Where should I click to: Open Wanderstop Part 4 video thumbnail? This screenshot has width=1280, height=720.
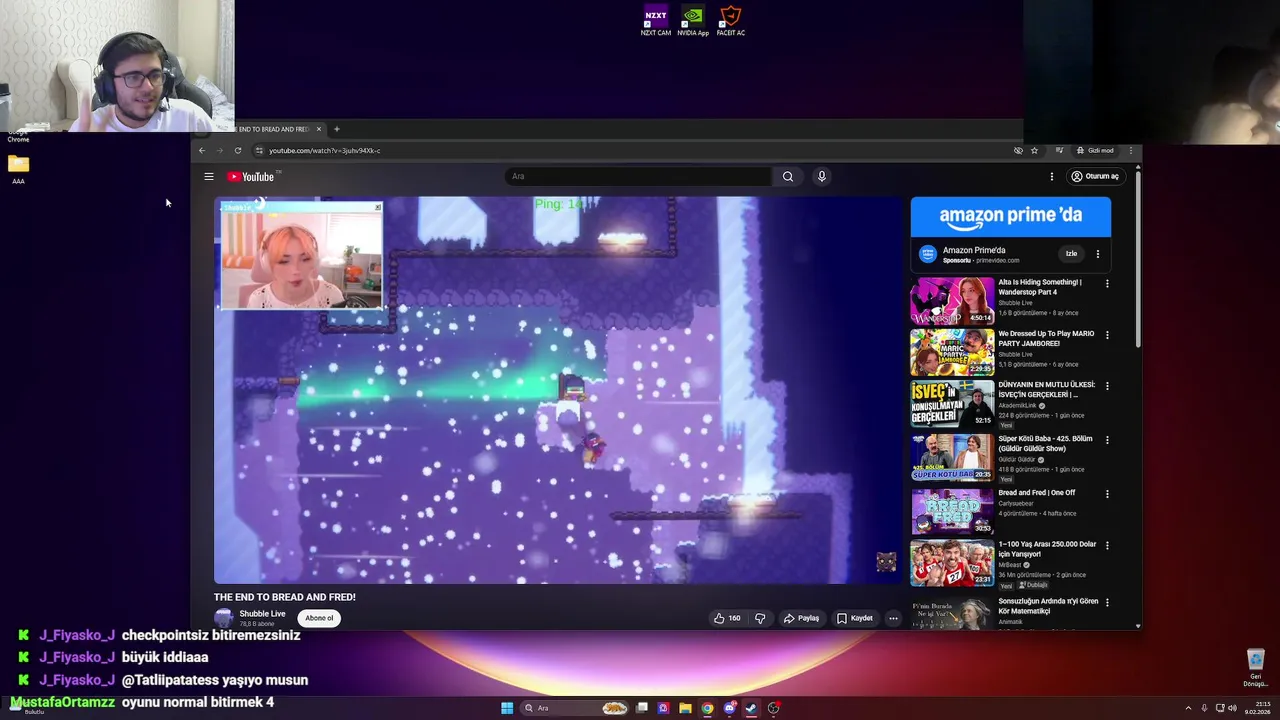pos(952,301)
